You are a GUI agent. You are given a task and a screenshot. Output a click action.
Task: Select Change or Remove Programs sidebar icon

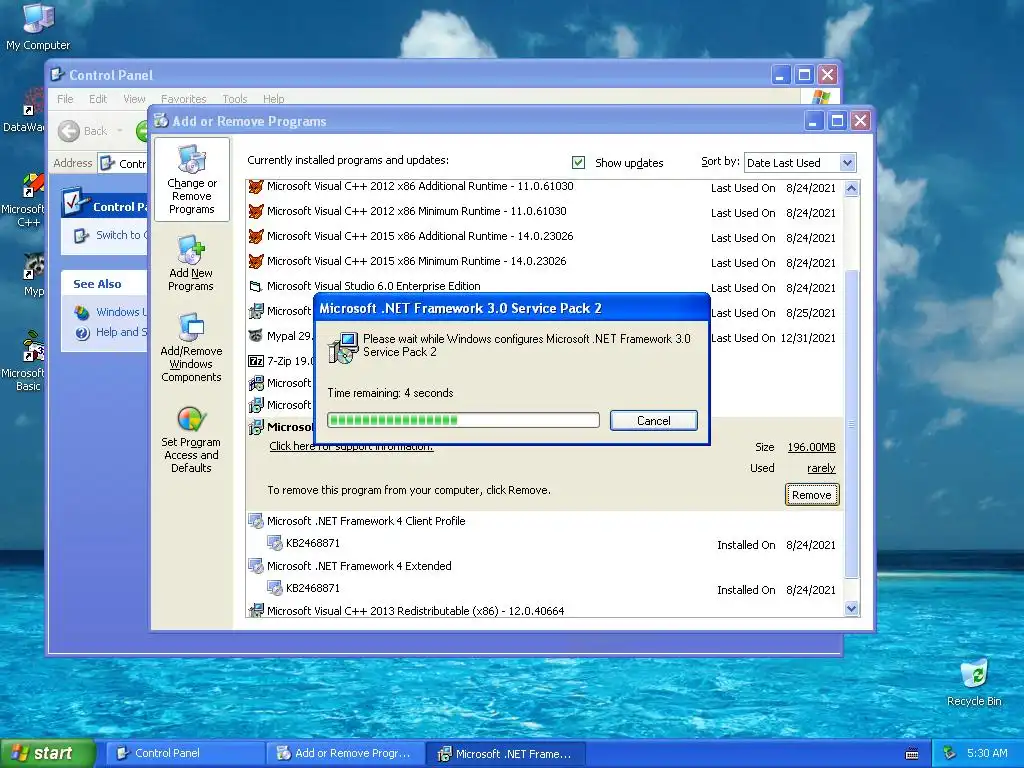click(x=191, y=179)
